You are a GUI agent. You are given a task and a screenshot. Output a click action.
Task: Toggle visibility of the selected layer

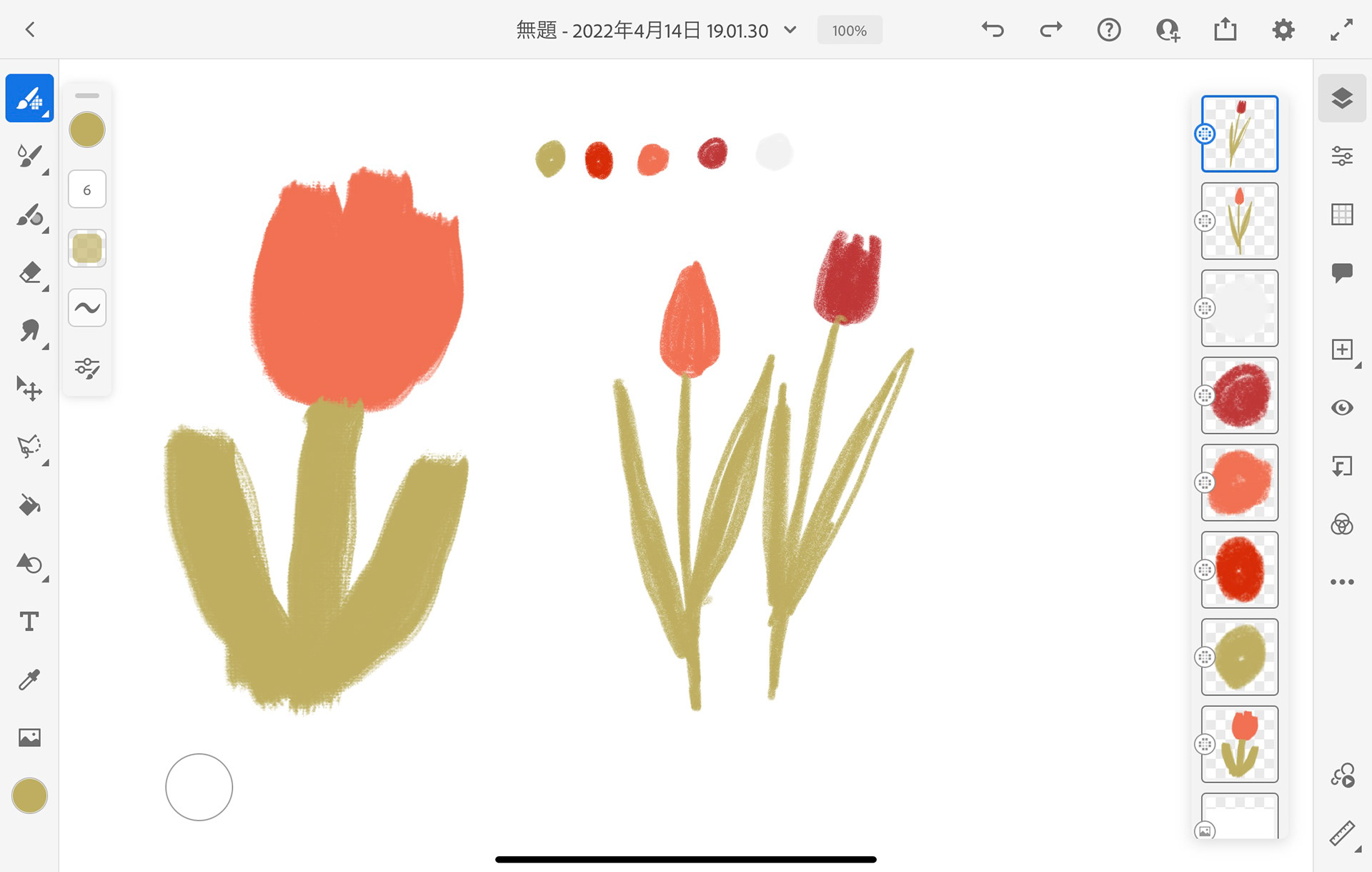[1342, 407]
